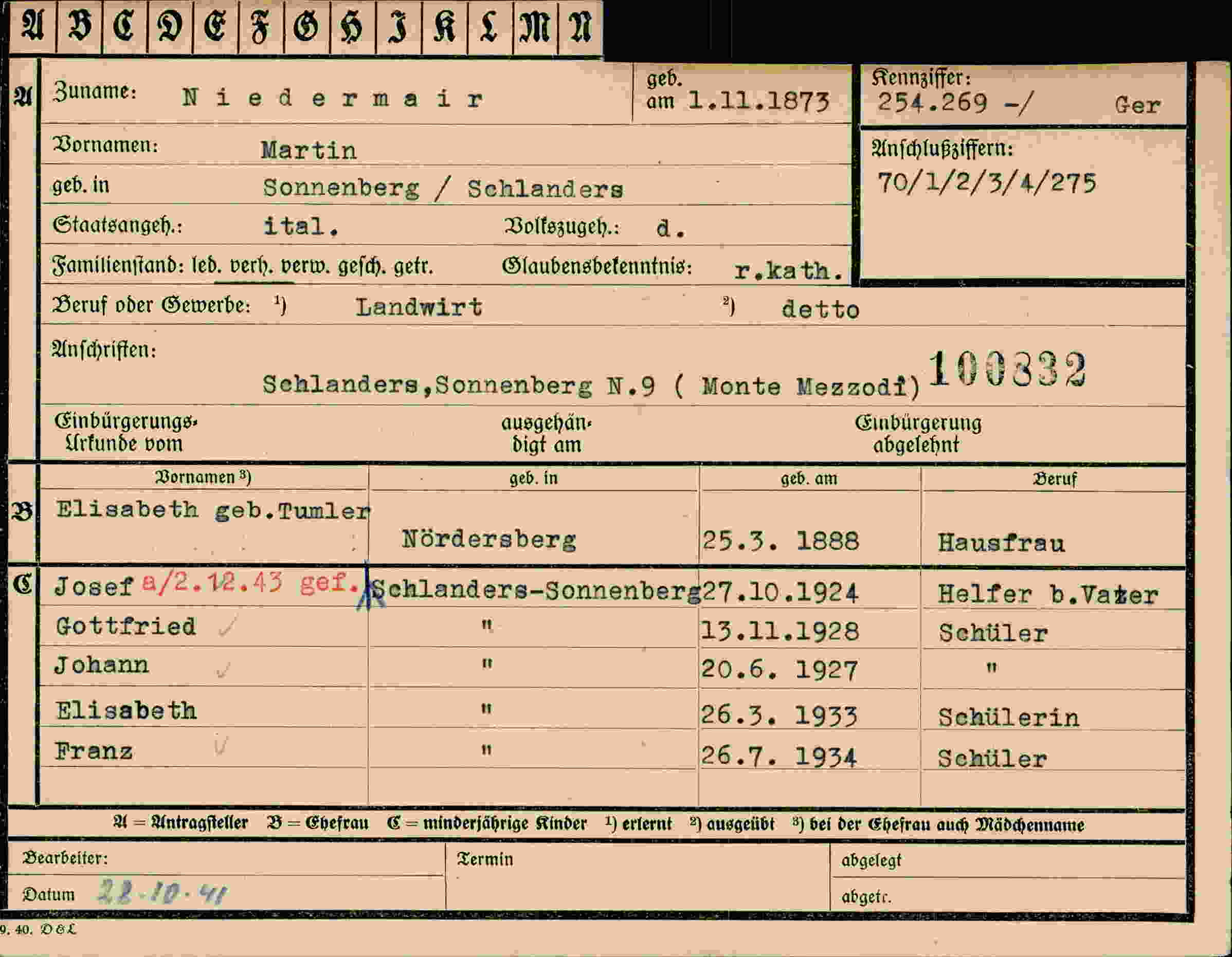Select the index tab letter N at top
The height and width of the screenshot is (957, 1232).
point(580,27)
